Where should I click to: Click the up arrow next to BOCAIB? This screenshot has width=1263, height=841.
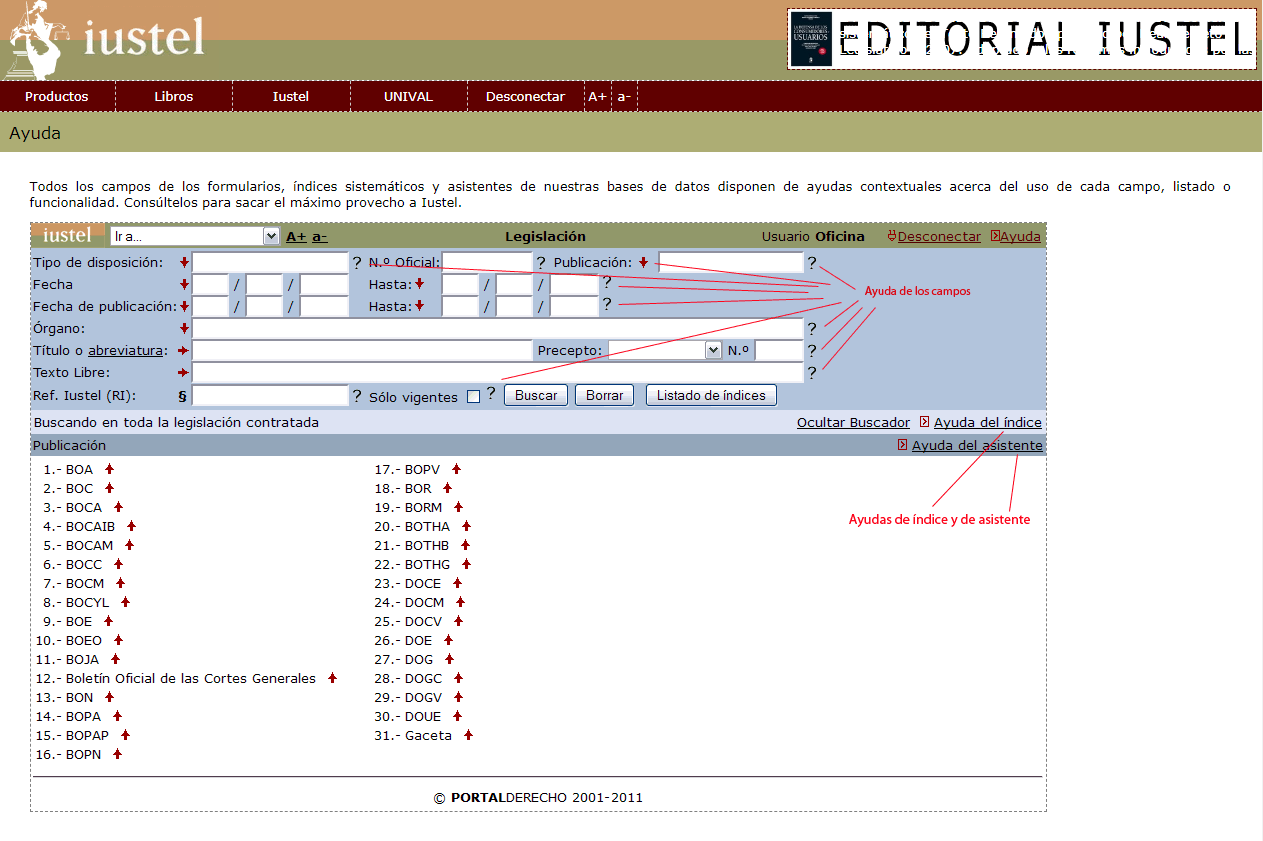tap(131, 525)
